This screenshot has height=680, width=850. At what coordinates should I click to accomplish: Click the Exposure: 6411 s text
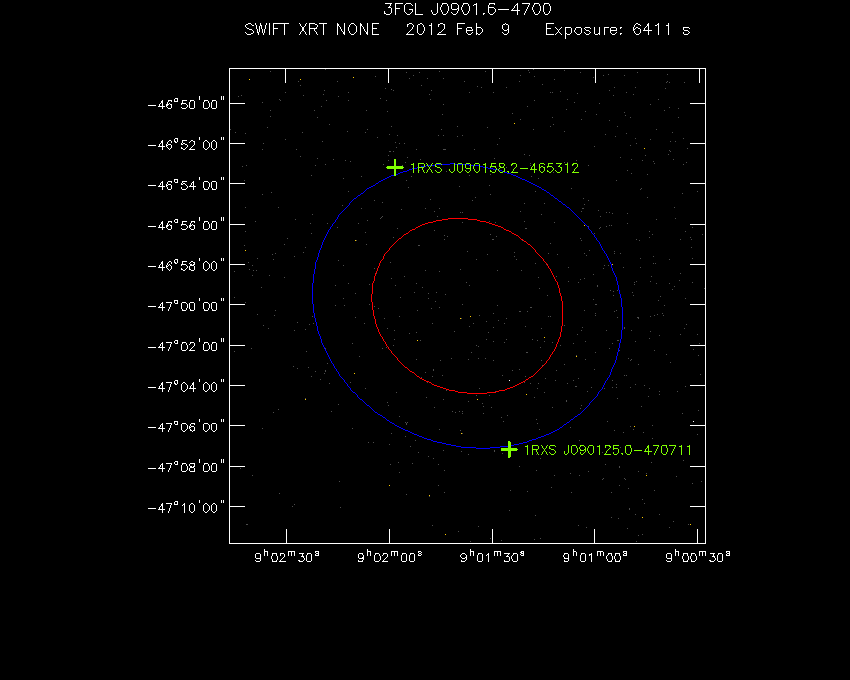(x=617, y=29)
